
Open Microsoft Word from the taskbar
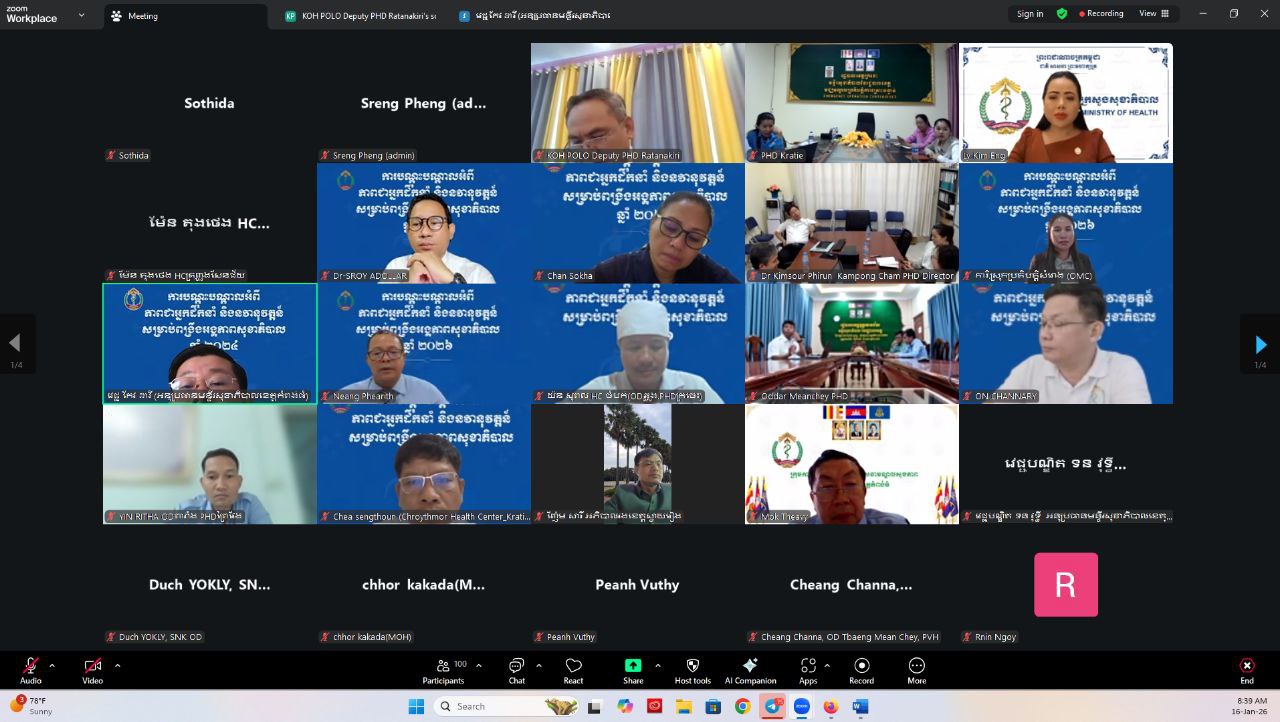click(859, 707)
